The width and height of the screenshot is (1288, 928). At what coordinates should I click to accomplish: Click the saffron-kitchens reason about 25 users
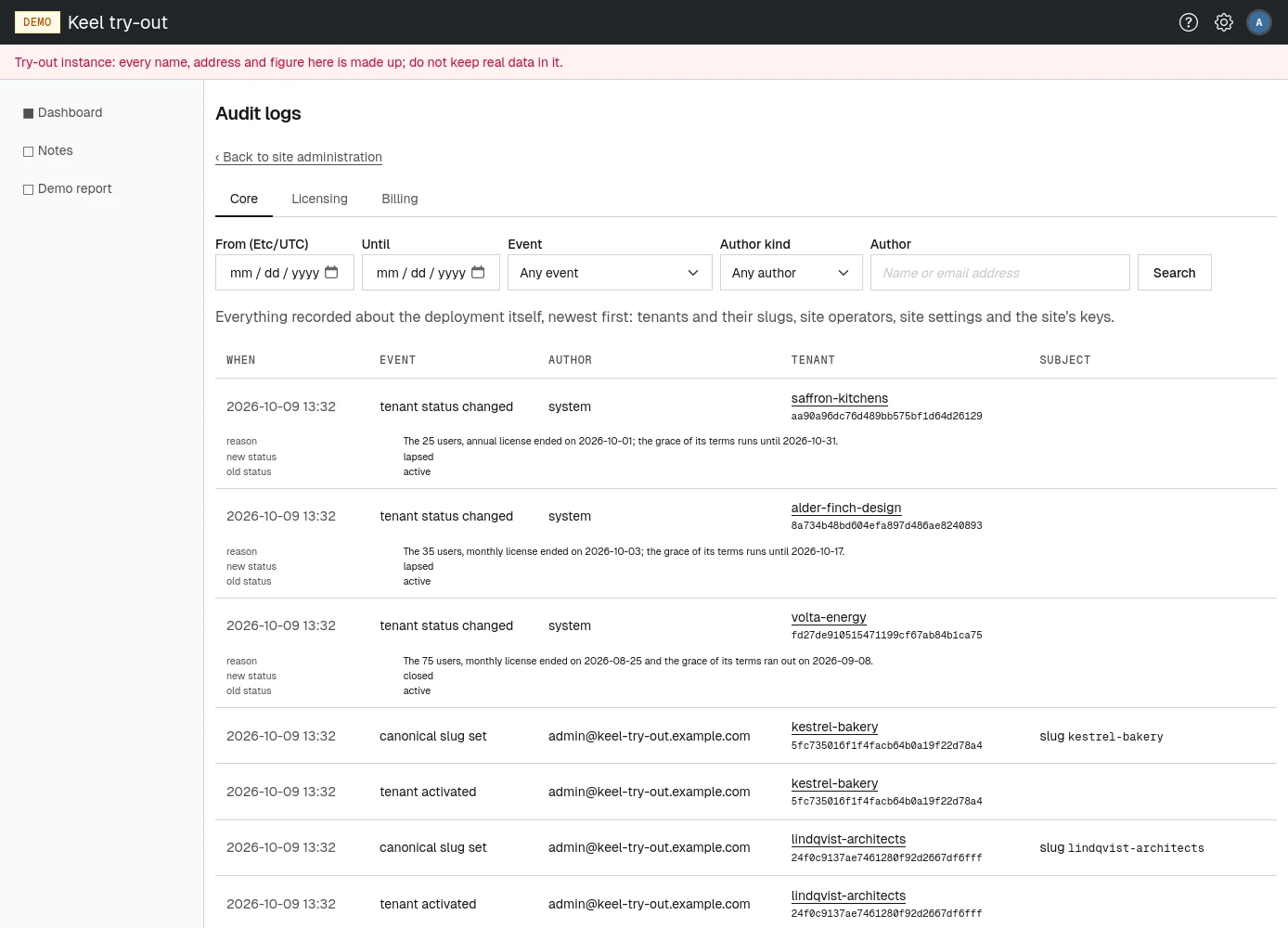point(620,441)
